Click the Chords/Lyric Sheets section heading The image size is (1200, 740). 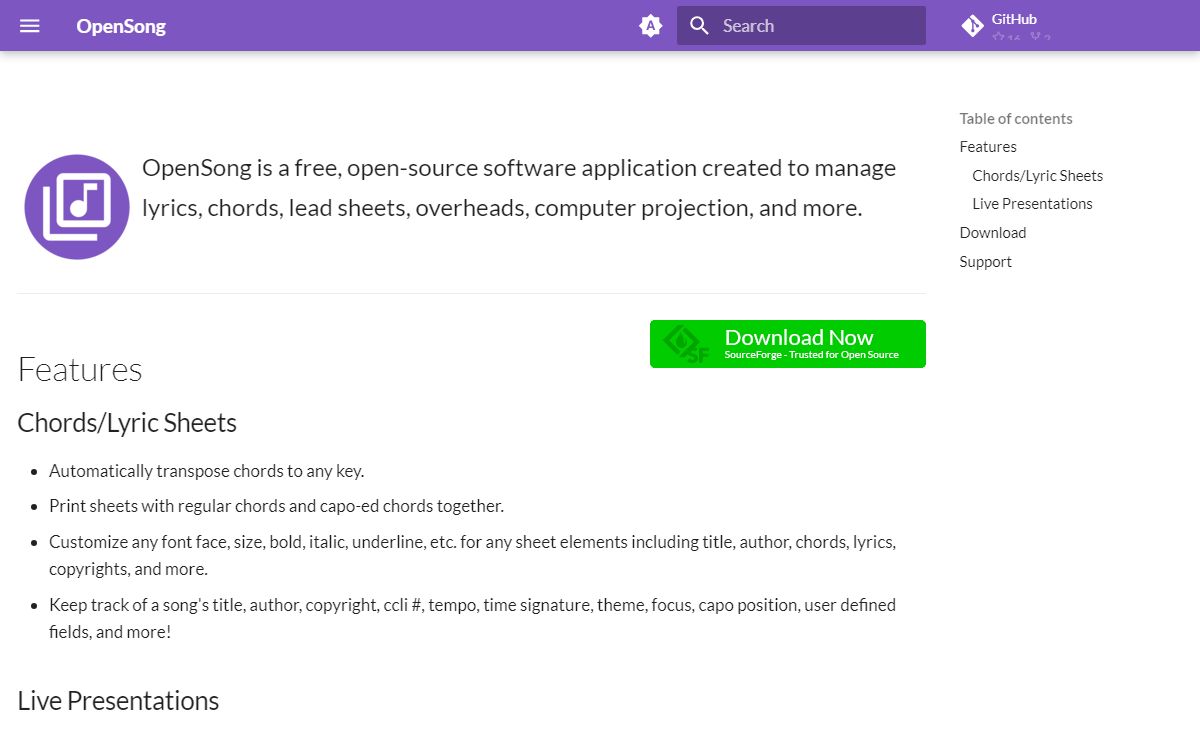click(127, 423)
